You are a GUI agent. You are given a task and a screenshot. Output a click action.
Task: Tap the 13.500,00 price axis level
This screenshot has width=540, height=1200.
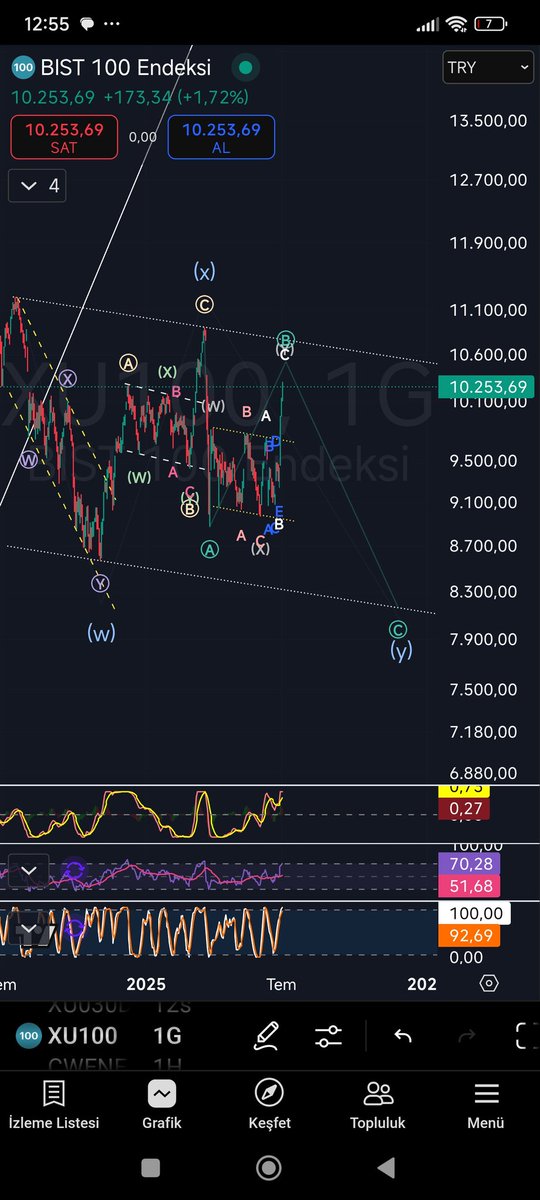click(x=488, y=121)
